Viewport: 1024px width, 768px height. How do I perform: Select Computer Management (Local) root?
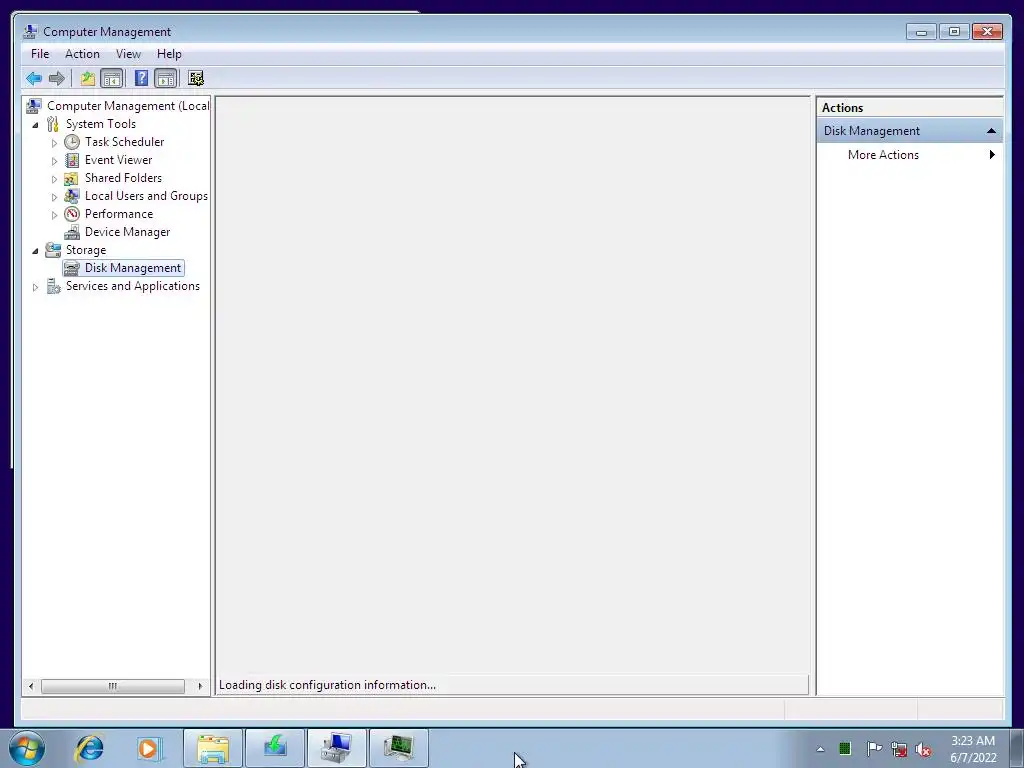(128, 106)
